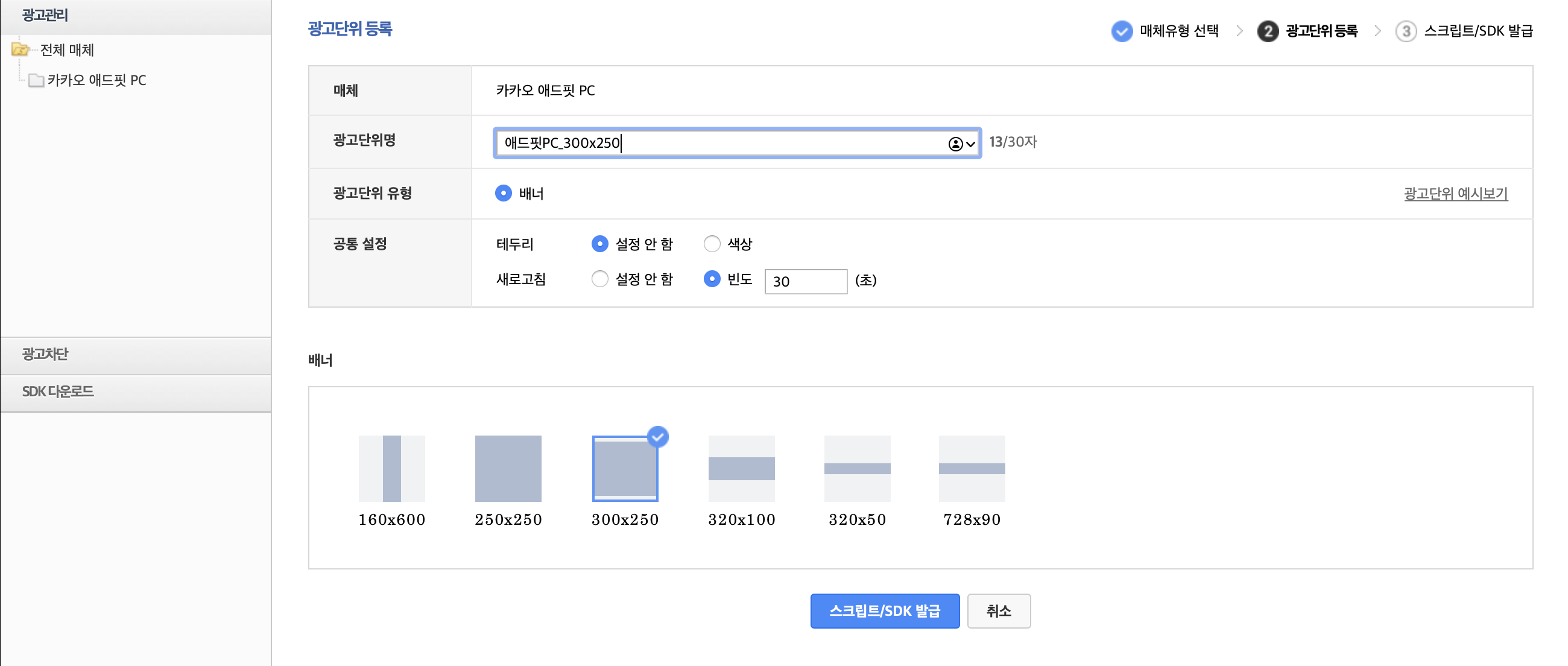This screenshot has width=1568, height=666.
Task: Select the 빈도 refresh radio button
Action: point(712,279)
